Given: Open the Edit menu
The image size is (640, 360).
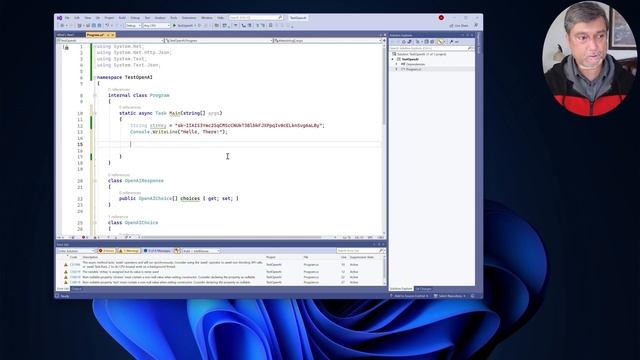Looking at the screenshot, I should pos(77,18).
